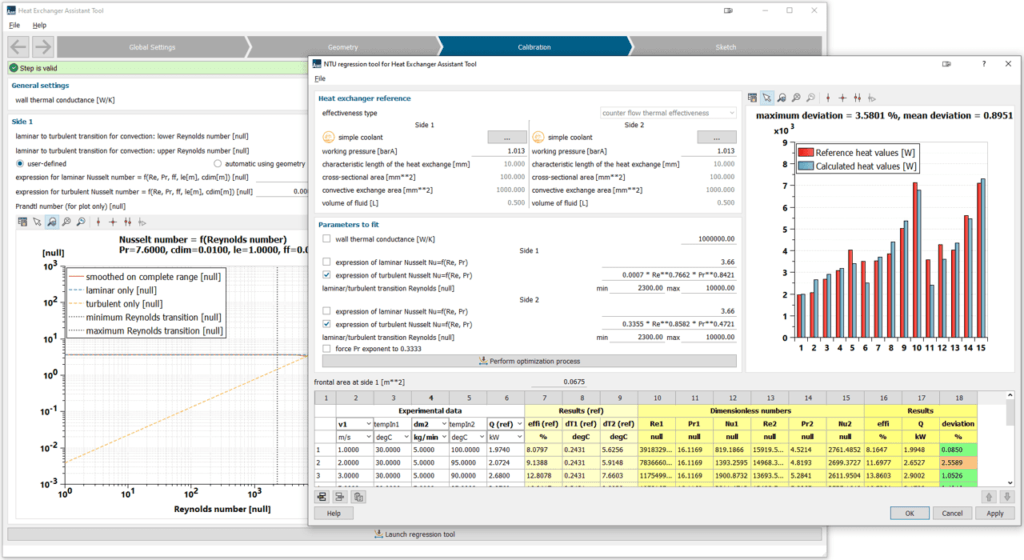Click the add row icon below the data table
The image size is (1024, 560).
coord(324,496)
